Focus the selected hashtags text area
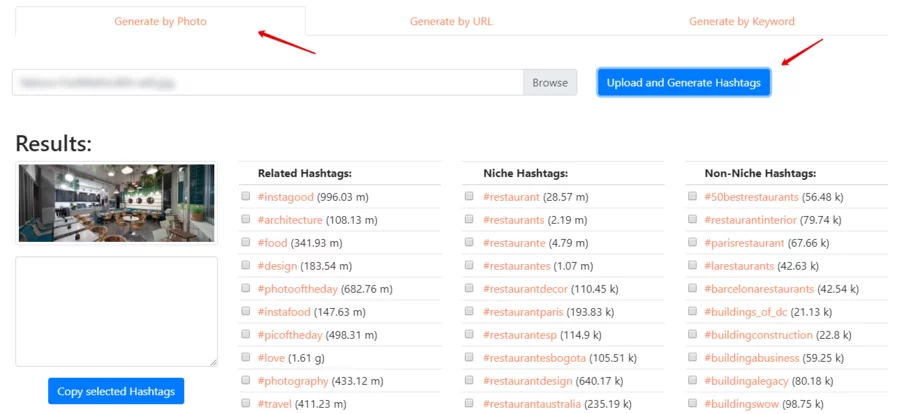The width and height of the screenshot is (920, 414). coord(117,311)
